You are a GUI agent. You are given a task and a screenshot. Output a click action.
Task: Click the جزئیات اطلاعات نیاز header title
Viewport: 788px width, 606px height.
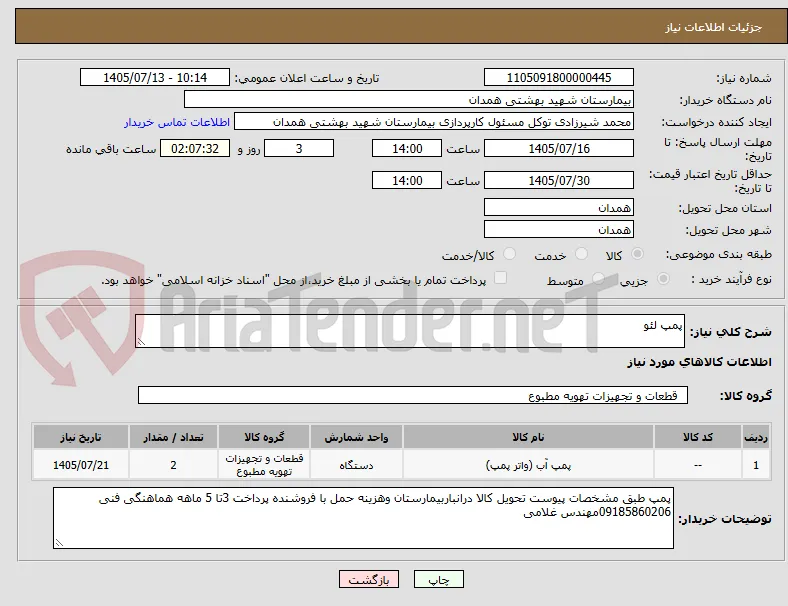coord(714,27)
